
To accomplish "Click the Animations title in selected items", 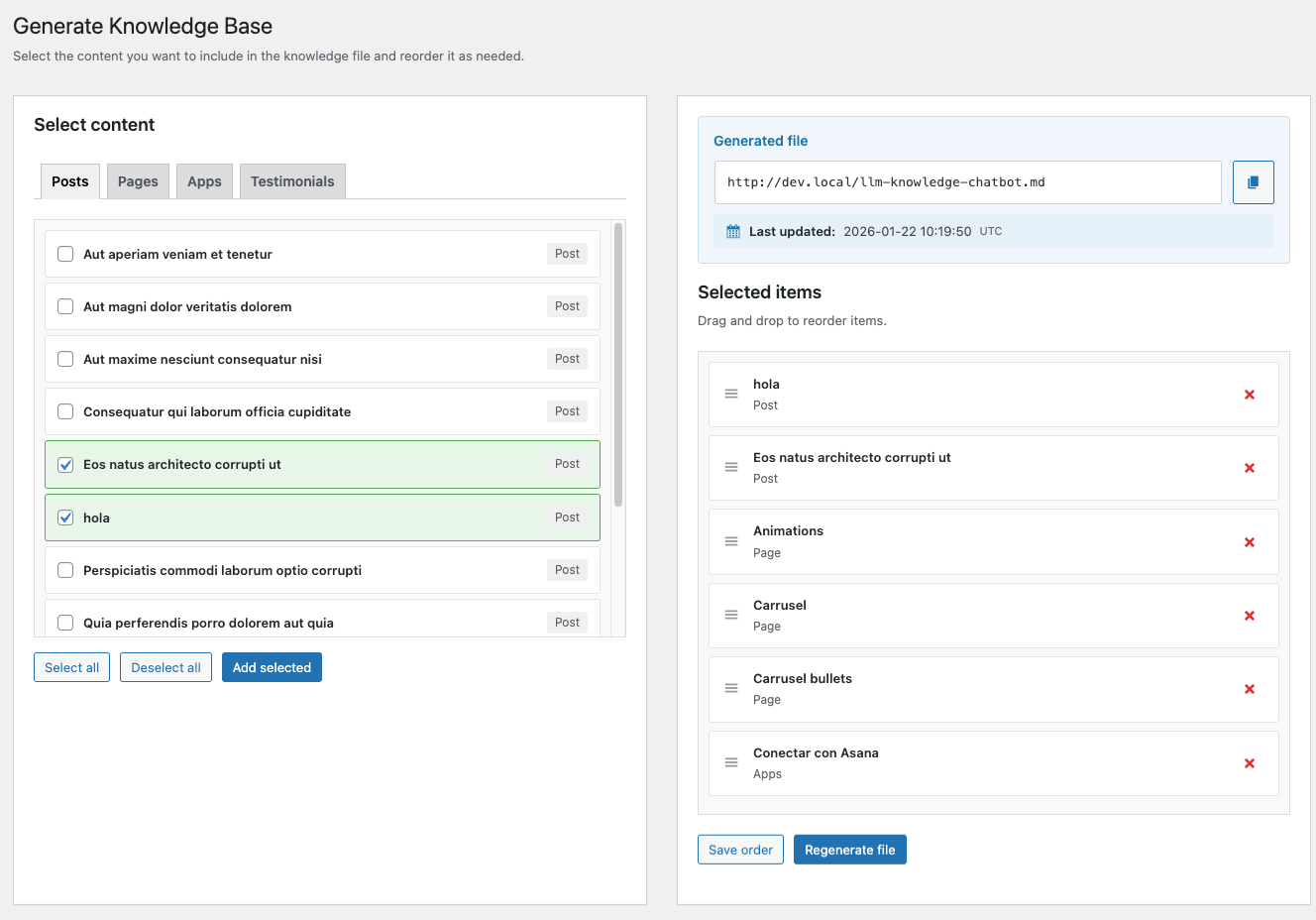I will tap(788, 531).
